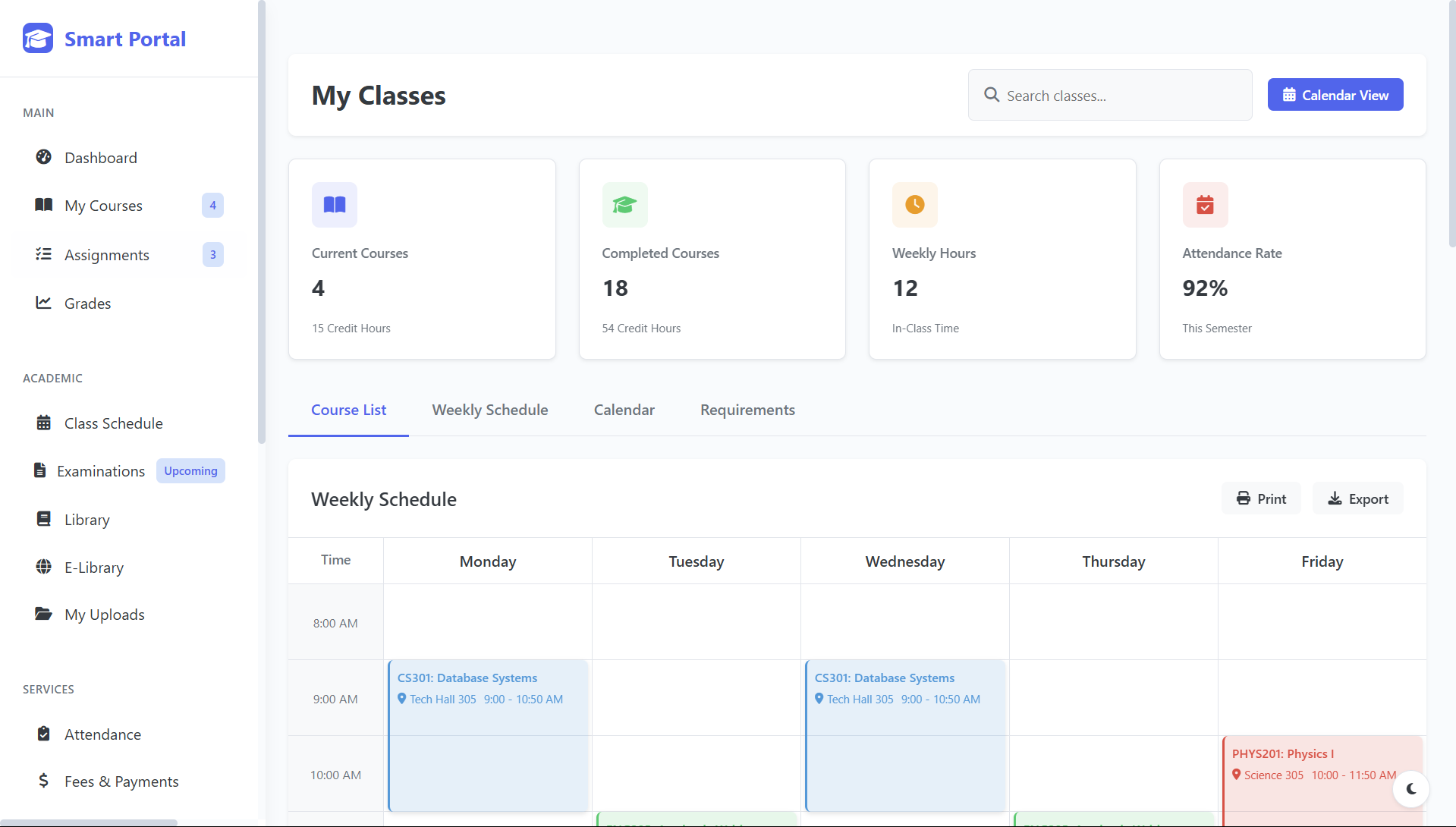This screenshot has height=827, width=1456.
Task: Select the E-Library globe icon
Action: click(x=44, y=567)
